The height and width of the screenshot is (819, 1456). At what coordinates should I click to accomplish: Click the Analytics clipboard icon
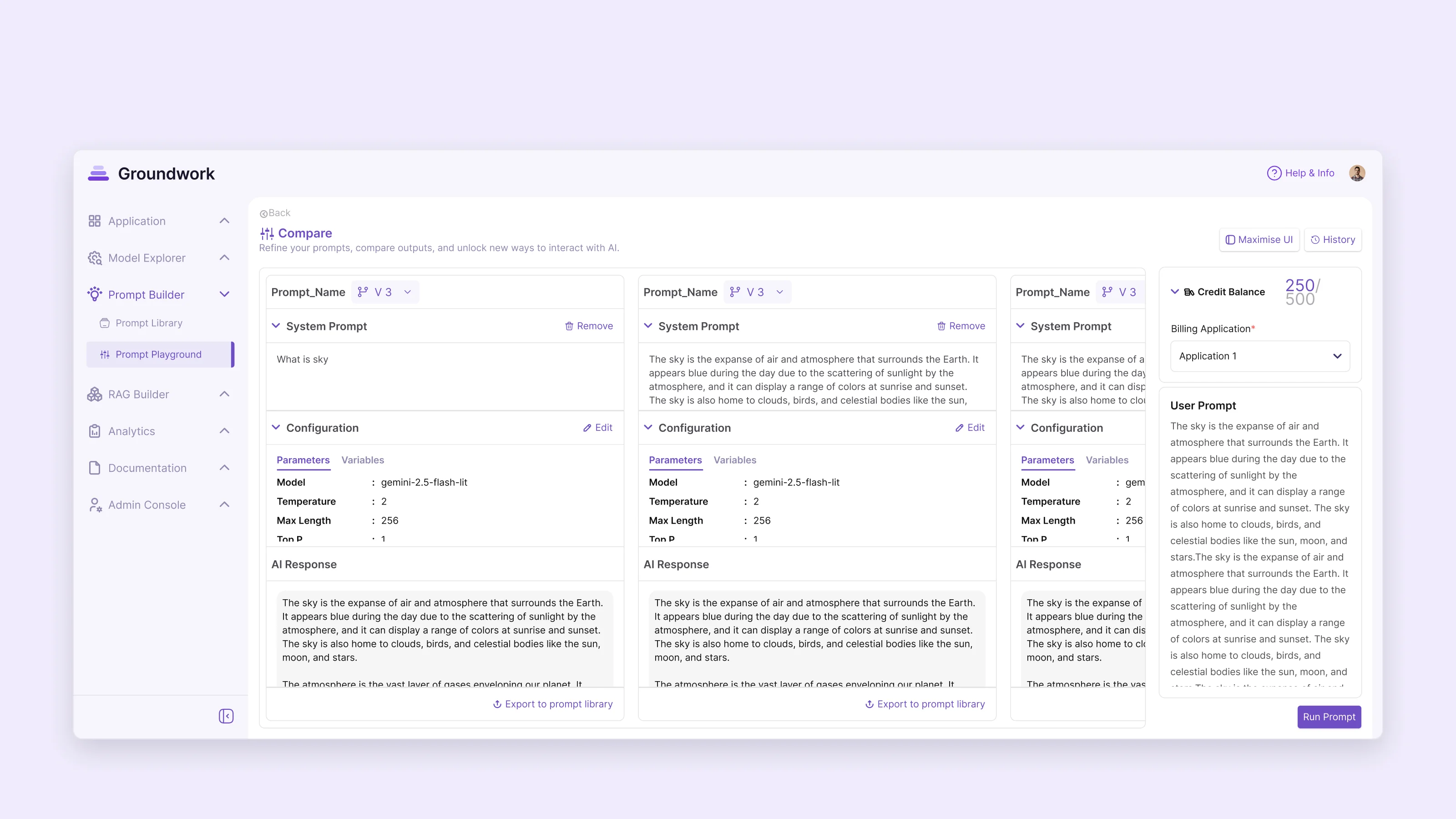[94, 431]
